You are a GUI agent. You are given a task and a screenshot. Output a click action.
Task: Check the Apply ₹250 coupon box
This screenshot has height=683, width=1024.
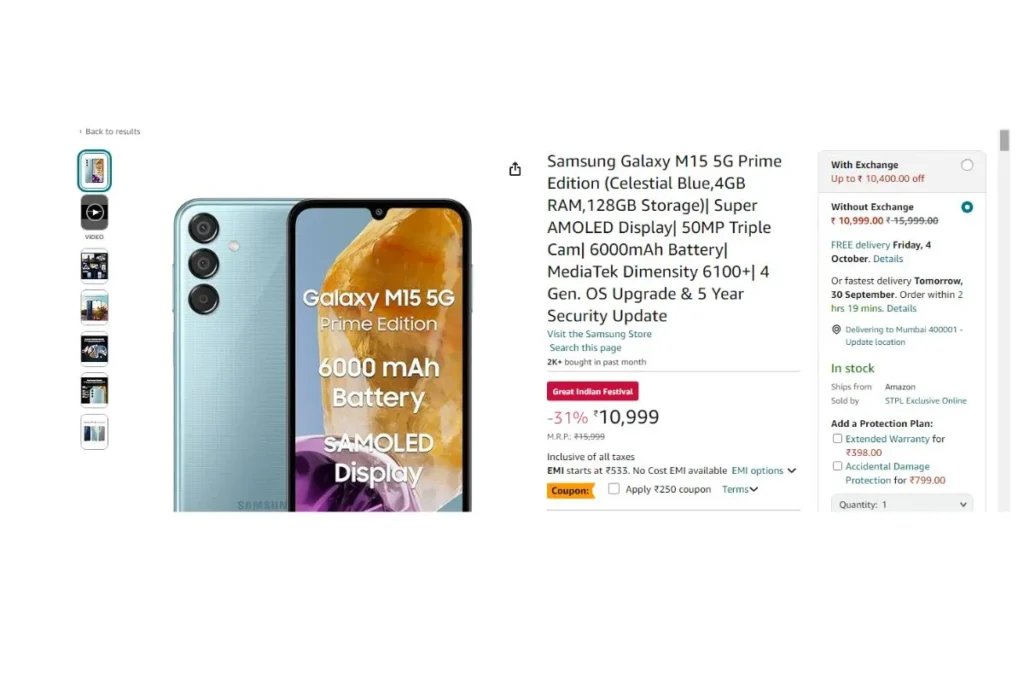614,488
